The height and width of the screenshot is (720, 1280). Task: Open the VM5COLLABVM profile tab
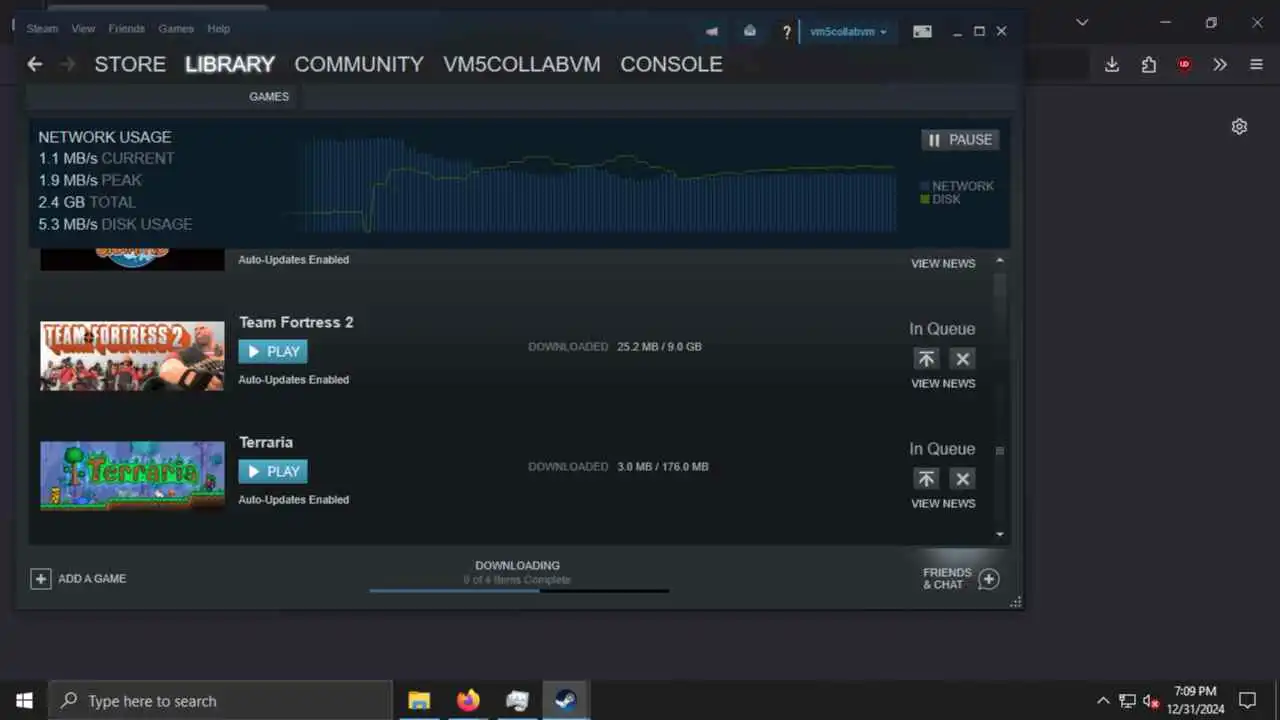pos(522,64)
